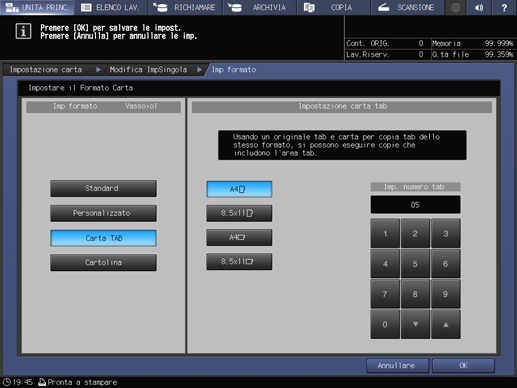Click the clock icon in status bar
This screenshot has height=388, width=517.
[7, 382]
